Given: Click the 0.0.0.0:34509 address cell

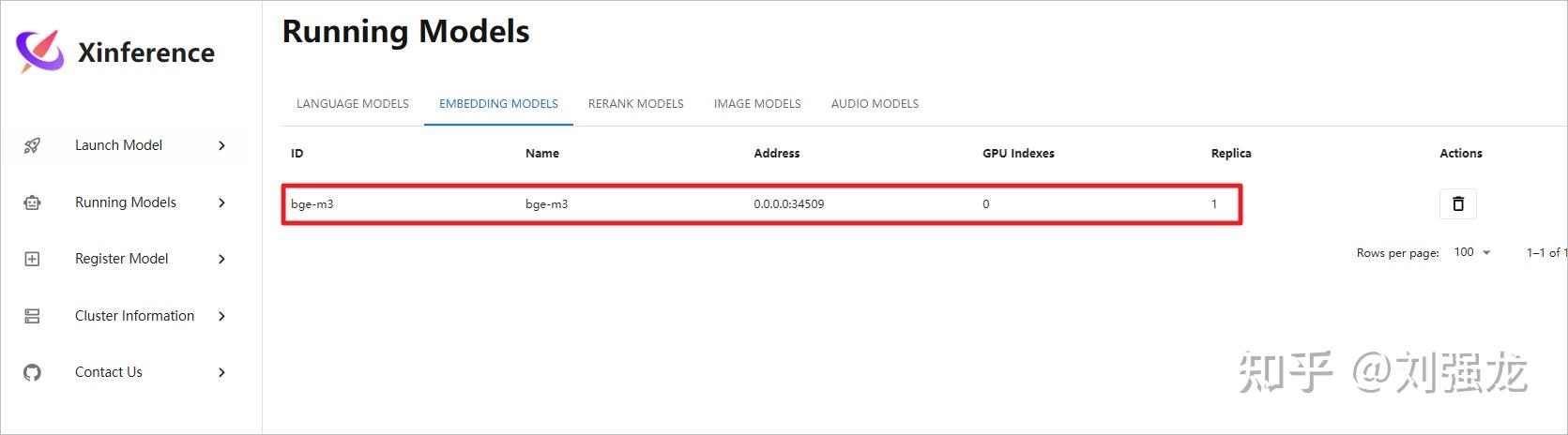Looking at the screenshot, I should point(788,204).
